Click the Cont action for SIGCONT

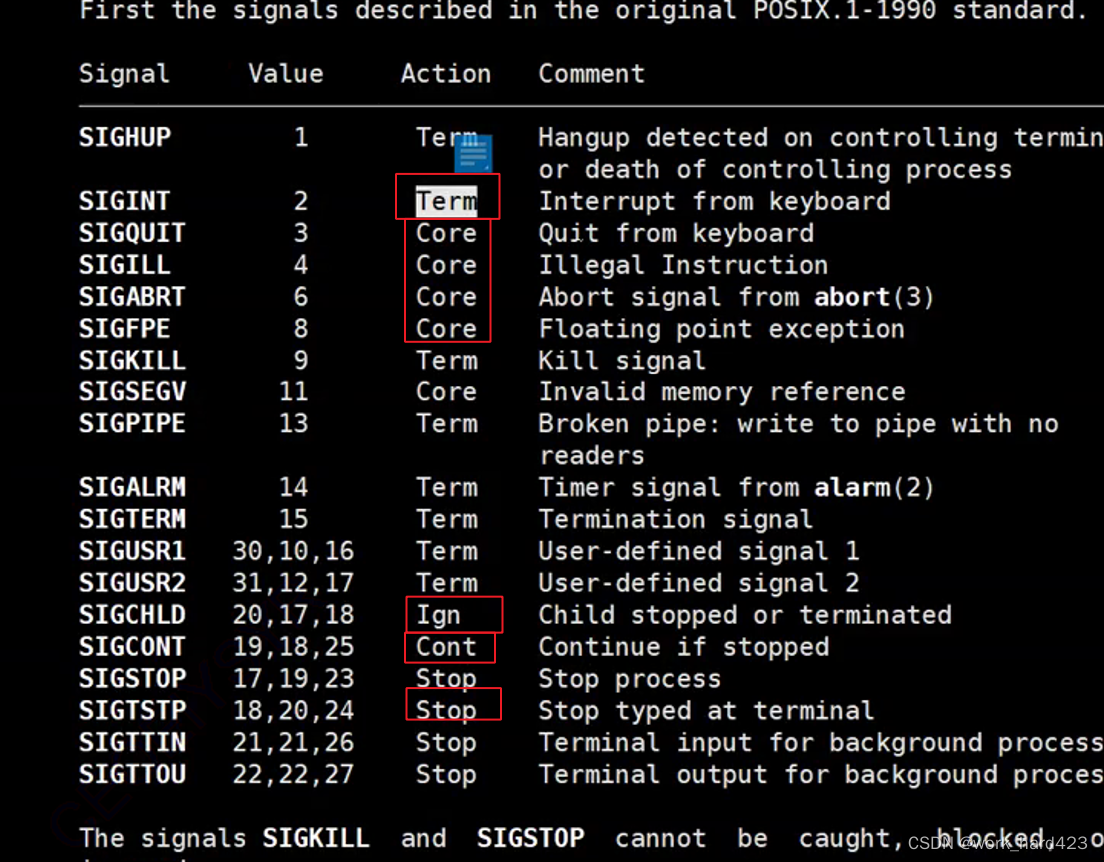coord(446,646)
